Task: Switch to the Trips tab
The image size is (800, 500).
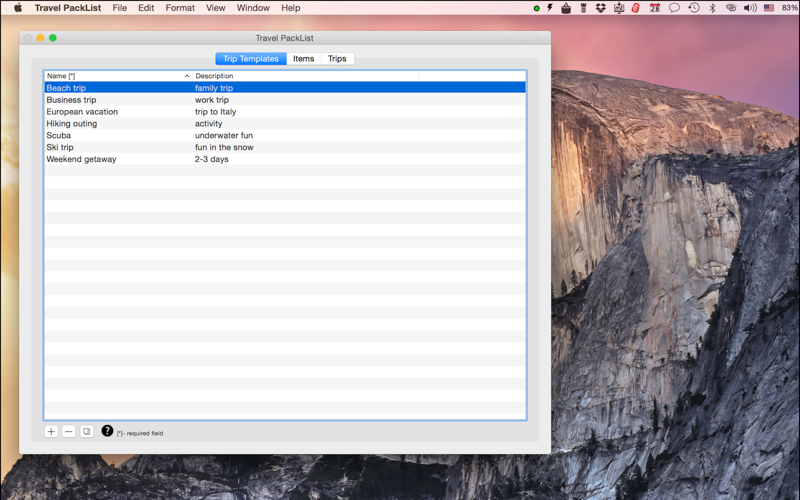Action: click(337, 59)
